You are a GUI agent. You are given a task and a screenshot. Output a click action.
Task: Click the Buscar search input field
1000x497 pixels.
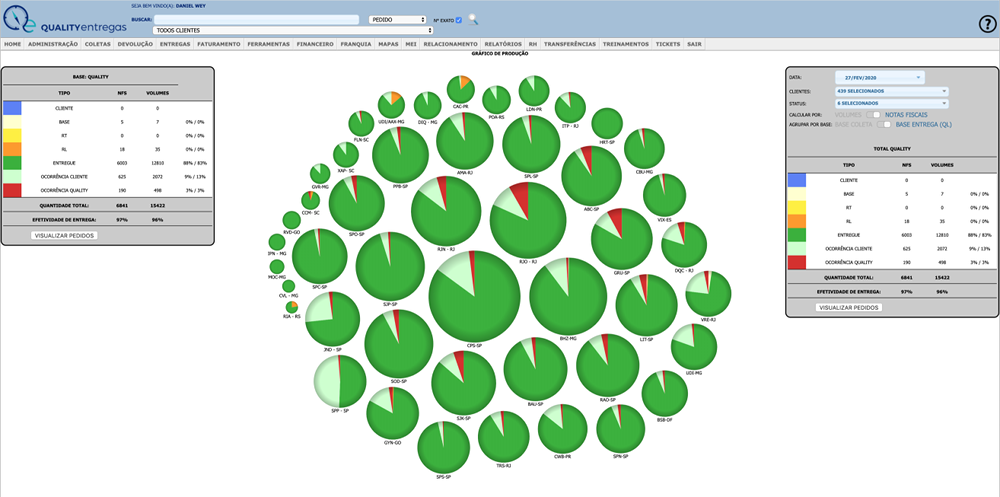[257, 19]
